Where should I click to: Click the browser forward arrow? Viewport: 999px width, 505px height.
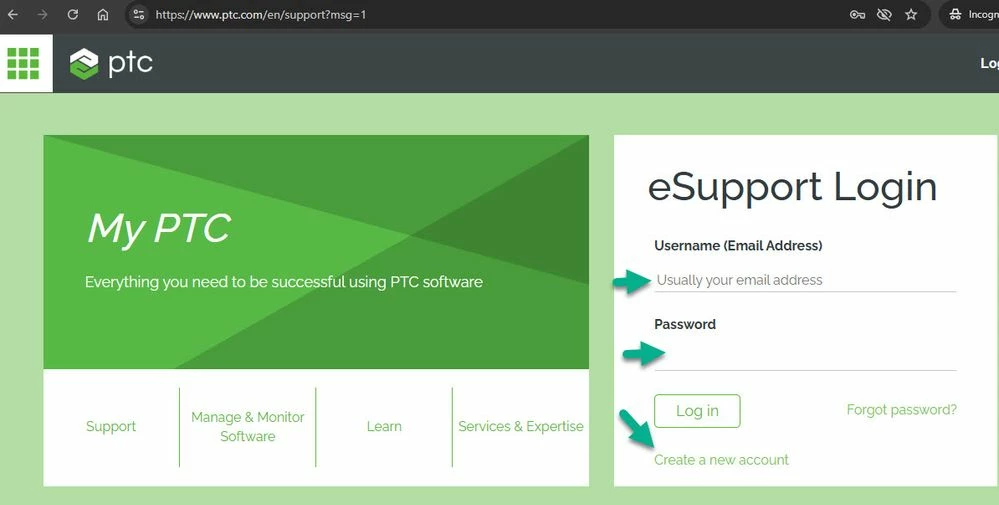click(x=43, y=14)
